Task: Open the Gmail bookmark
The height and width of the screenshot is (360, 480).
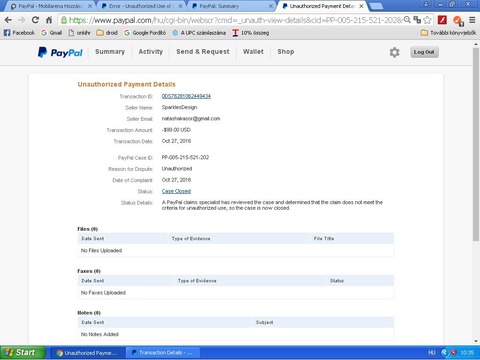Action: (x=51, y=33)
